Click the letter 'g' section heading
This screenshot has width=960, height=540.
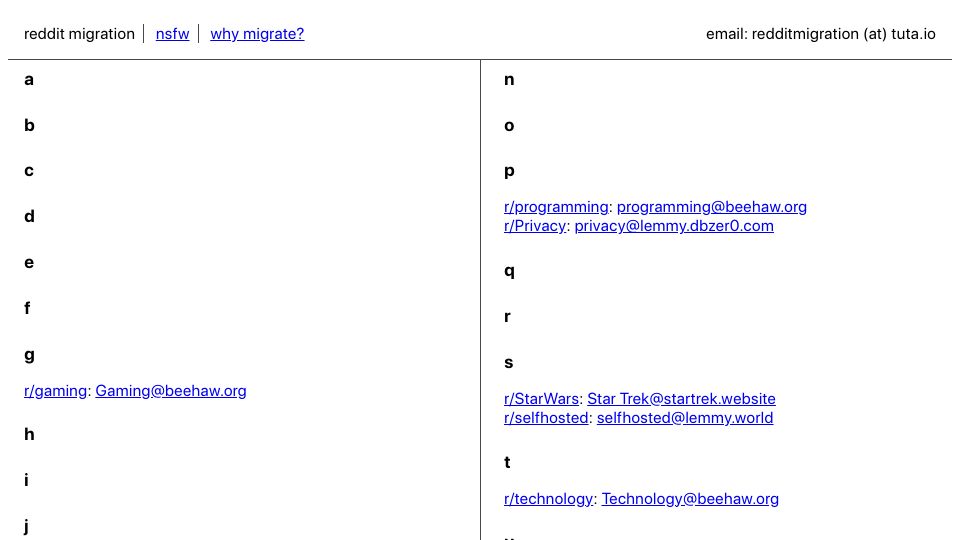[29, 355]
